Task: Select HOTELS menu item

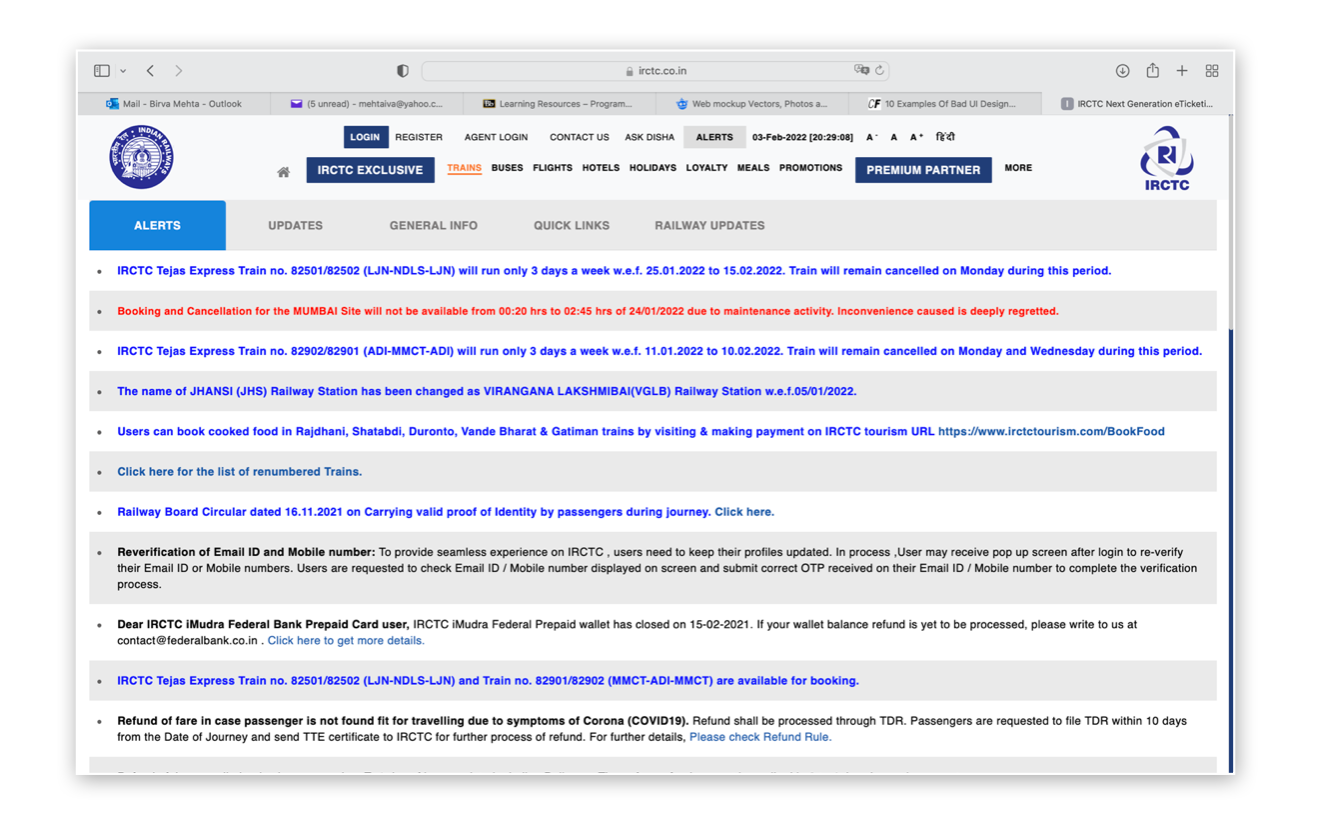Action: (601, 168)
